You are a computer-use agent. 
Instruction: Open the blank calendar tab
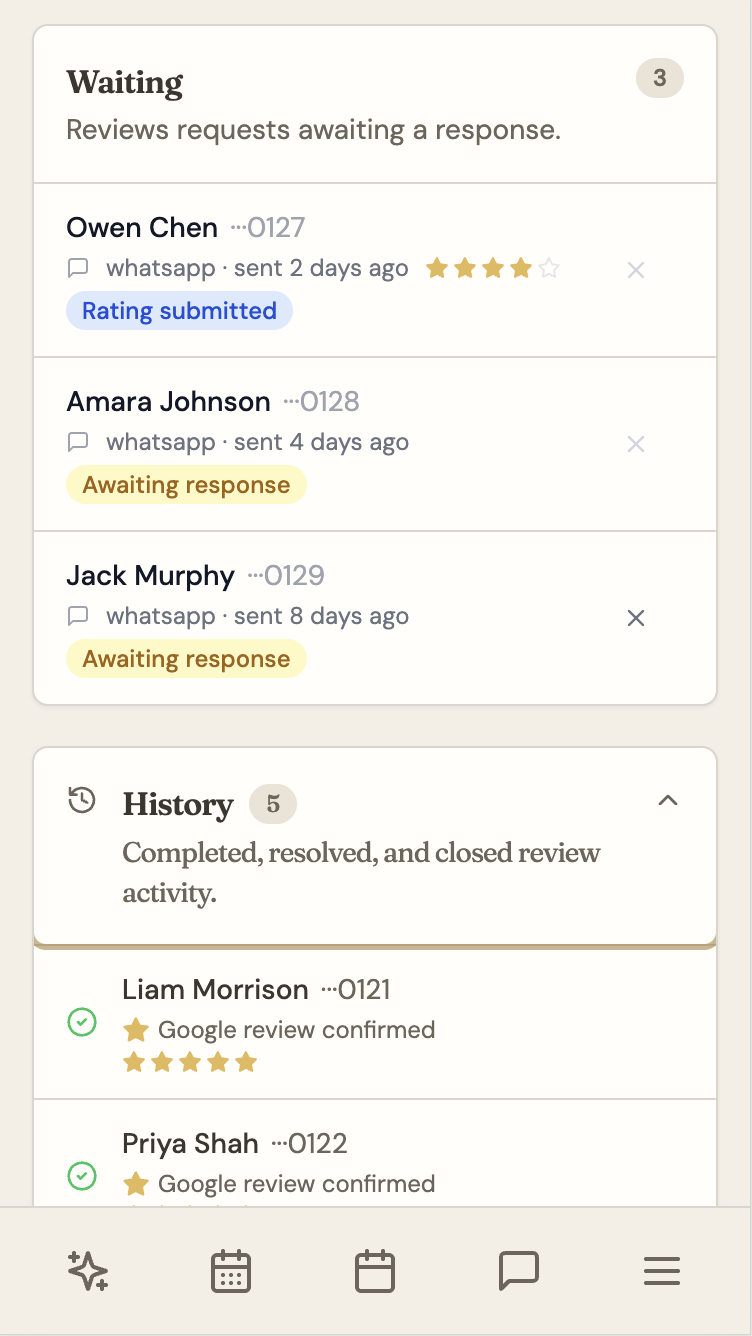point(375,1271)
